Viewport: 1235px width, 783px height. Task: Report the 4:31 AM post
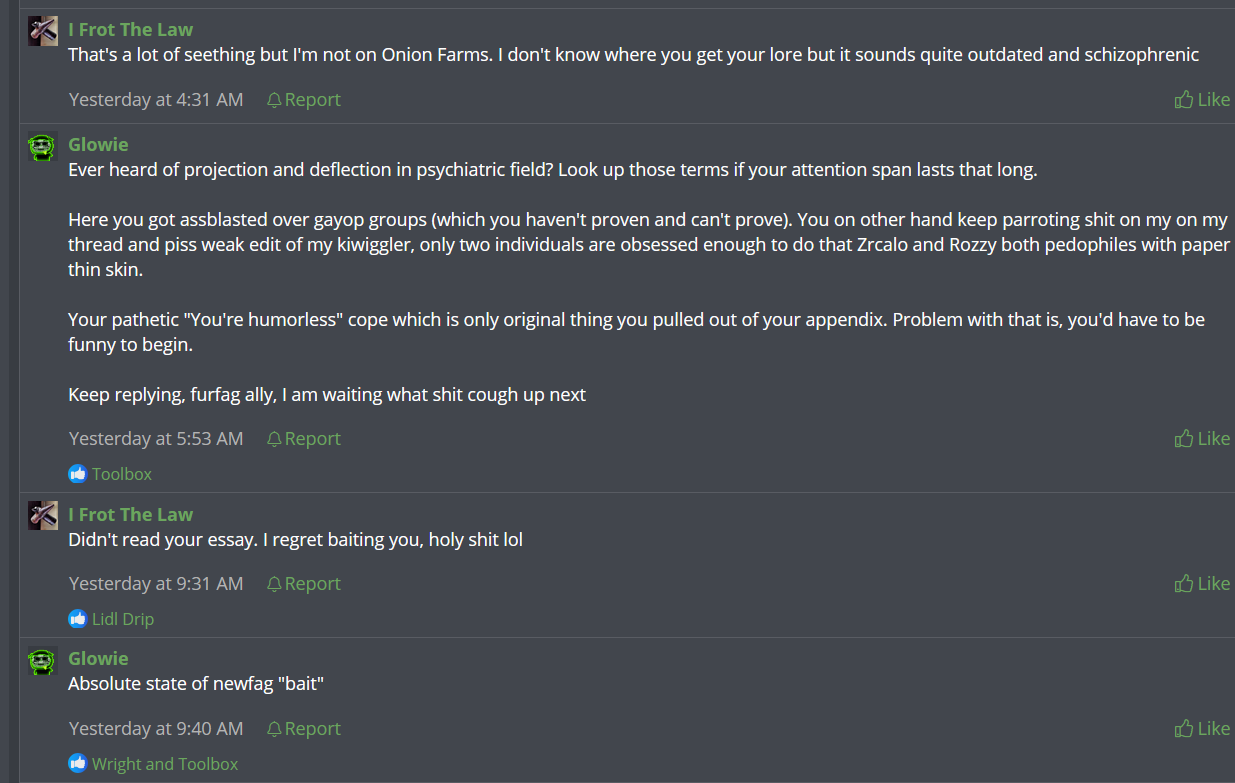(304, 99)
